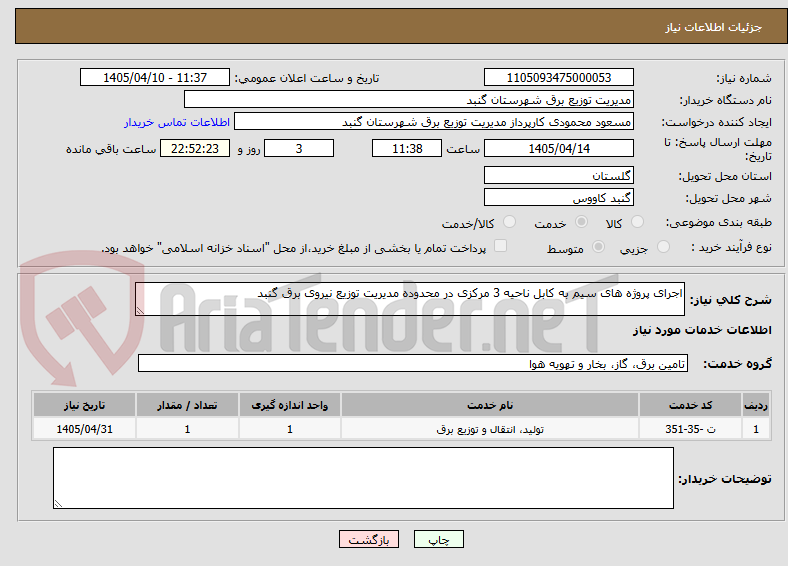Screen dimensions: 788x566
Task: Click the deadline date field 1405/04/14
Action: 559,148
